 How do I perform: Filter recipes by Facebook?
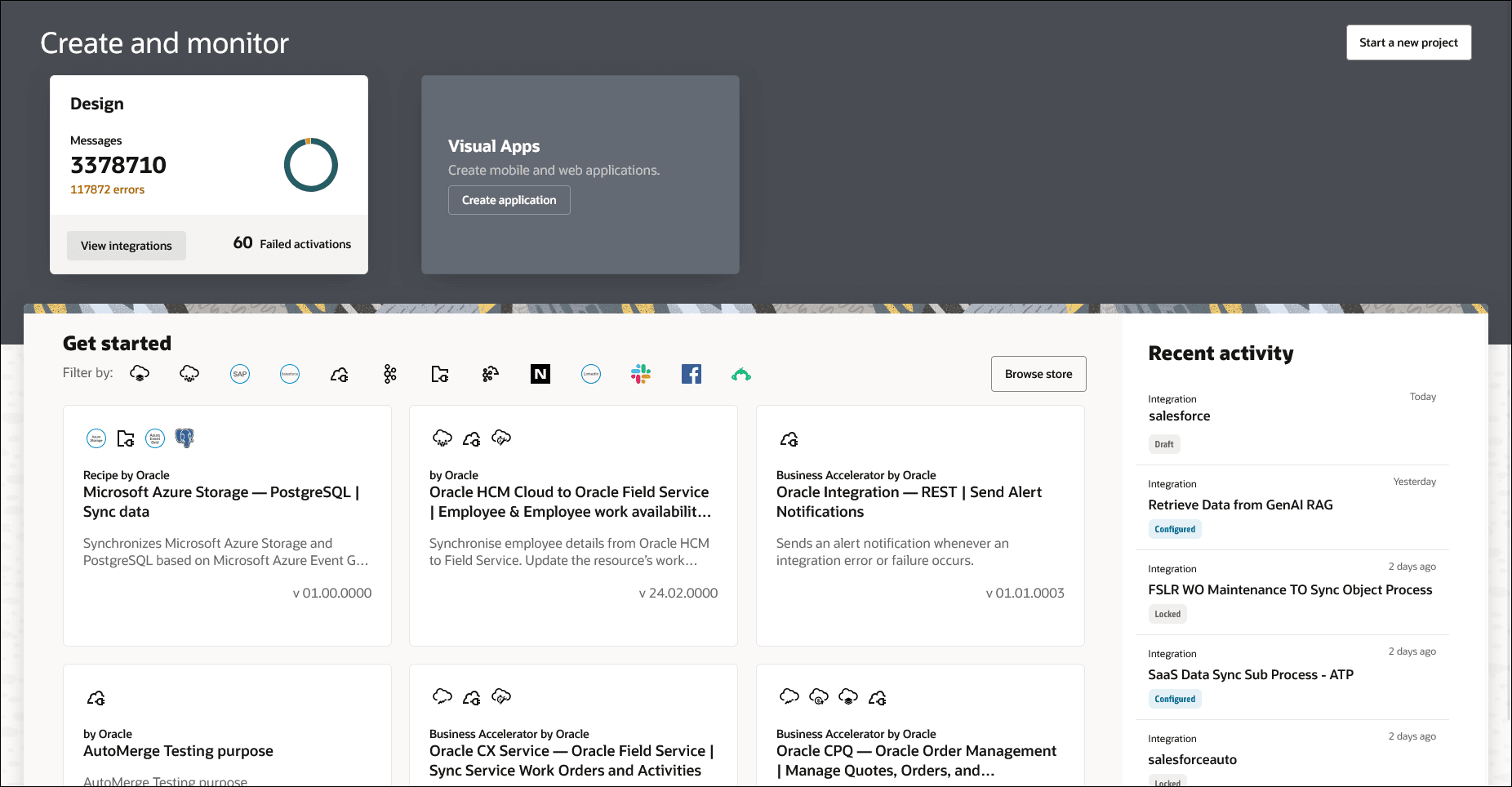coord(692,374)
